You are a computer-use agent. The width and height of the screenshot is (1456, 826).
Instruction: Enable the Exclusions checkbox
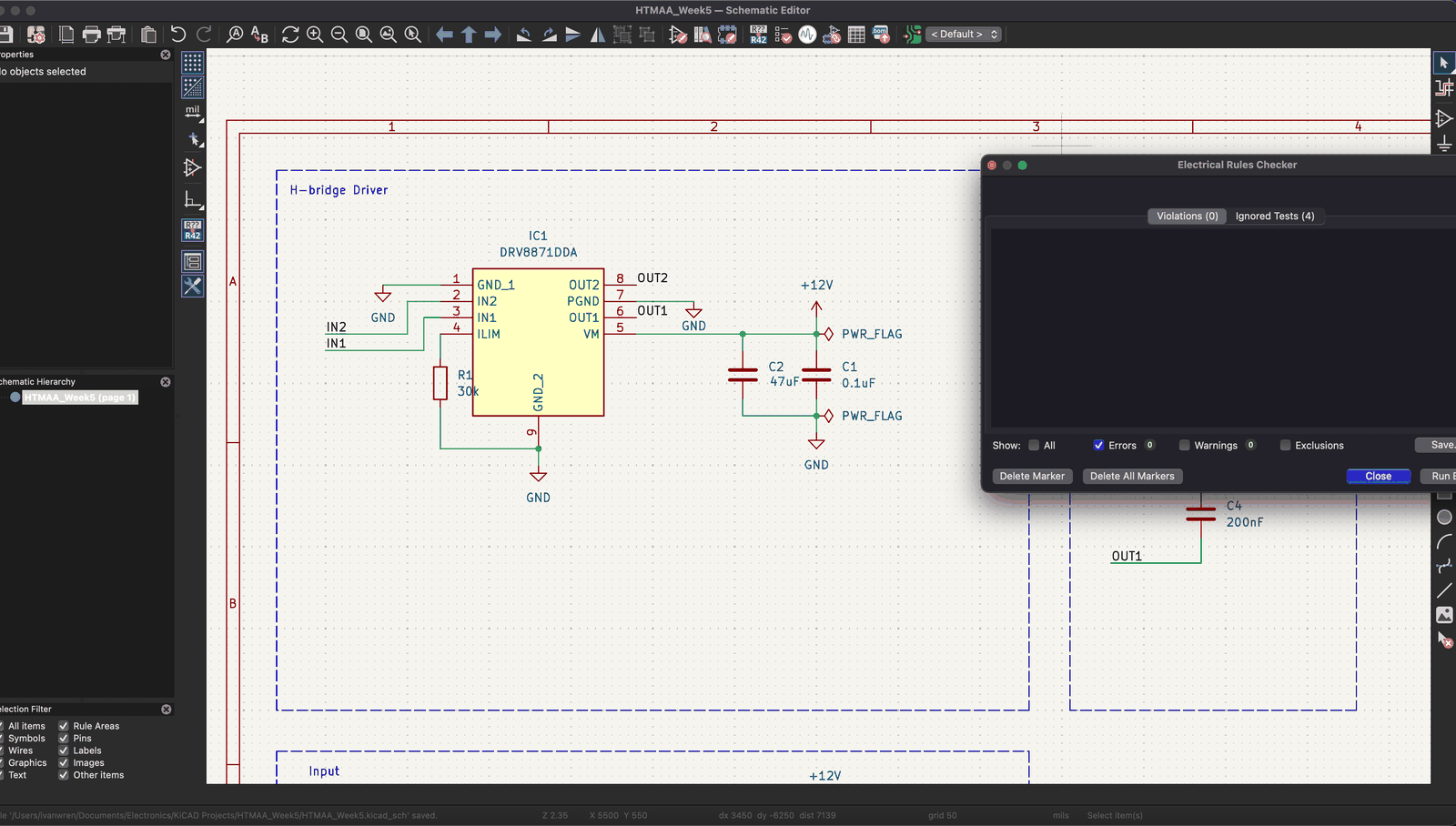1285,446
